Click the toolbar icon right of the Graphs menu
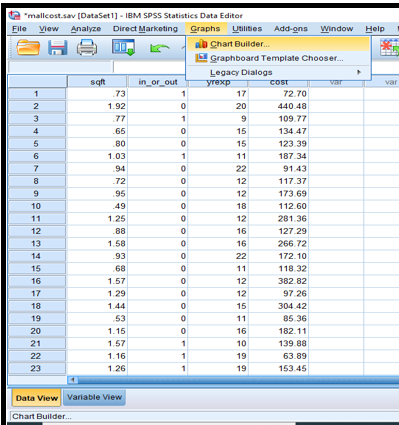 tap(389, 47)
